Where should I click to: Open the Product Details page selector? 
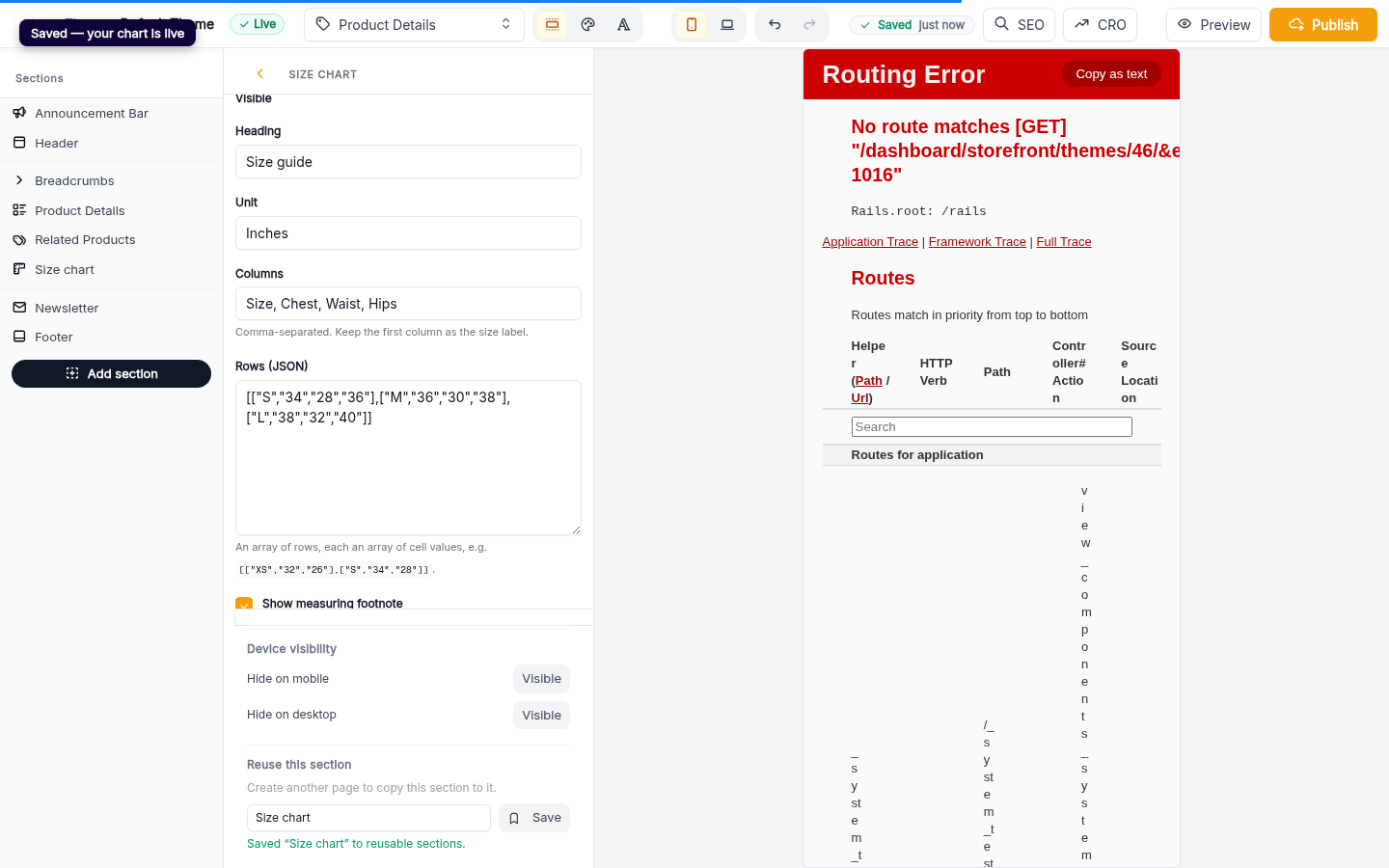coord(414,25)
